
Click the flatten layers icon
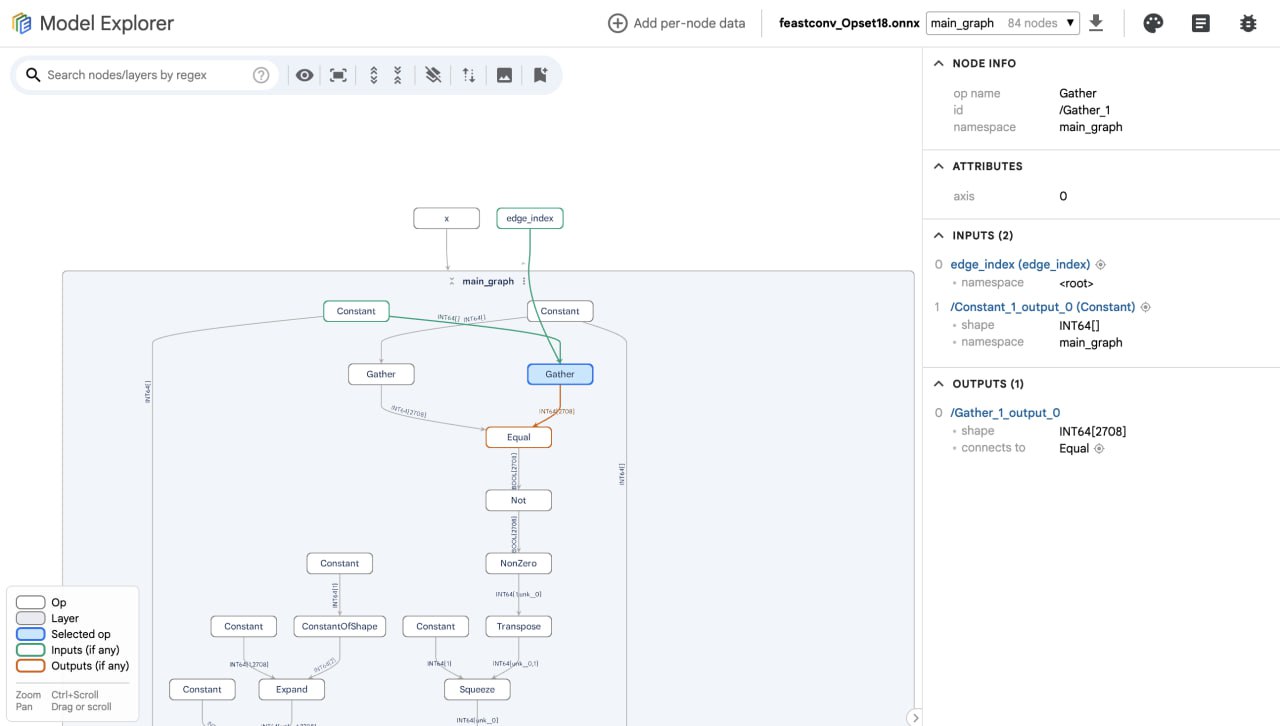coord(433,75)
